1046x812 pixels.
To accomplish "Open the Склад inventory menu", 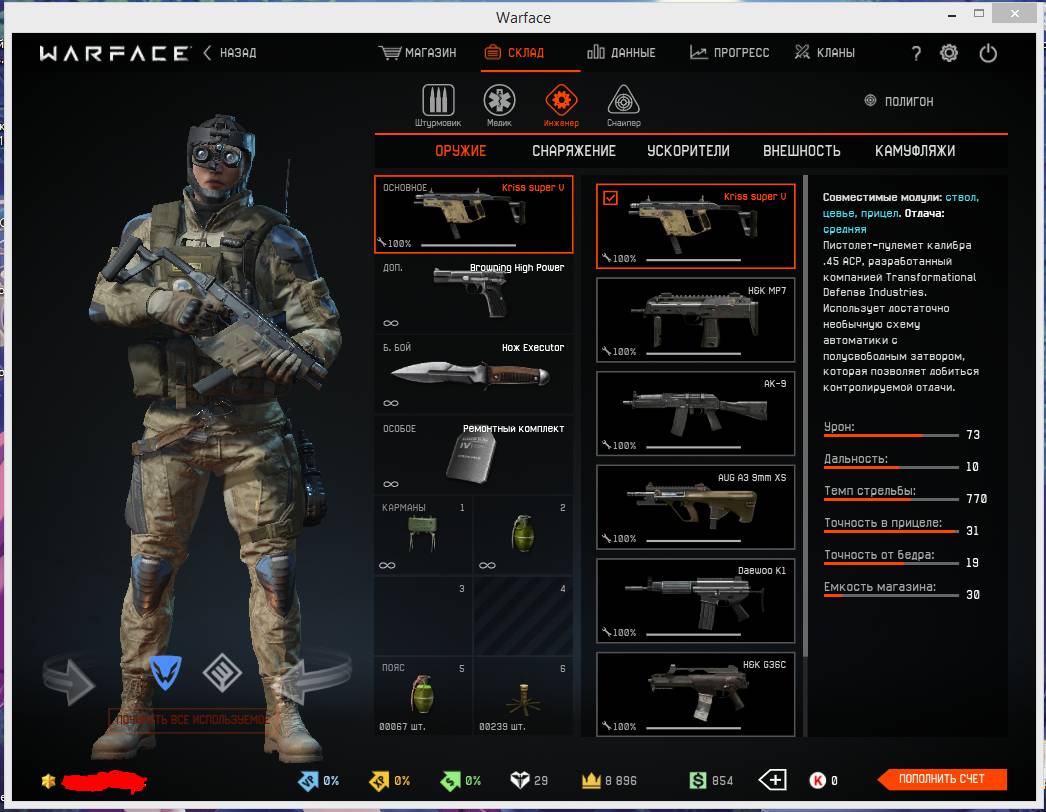I will (x=514, y=53).
